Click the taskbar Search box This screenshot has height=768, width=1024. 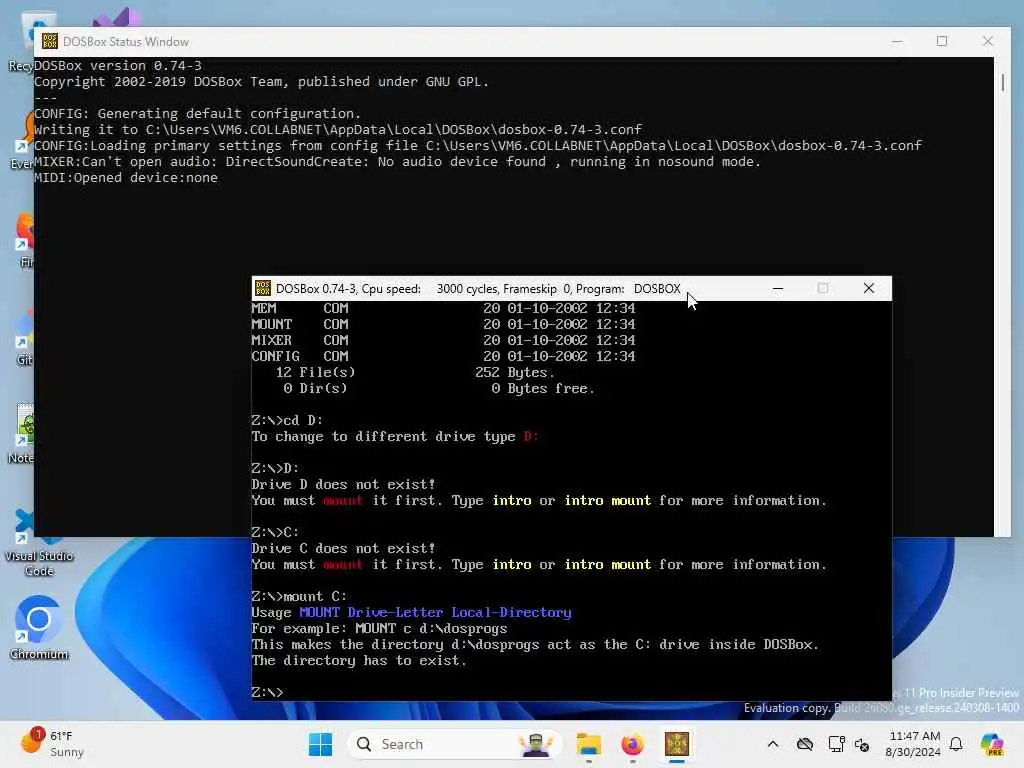[x=455, y=744]
